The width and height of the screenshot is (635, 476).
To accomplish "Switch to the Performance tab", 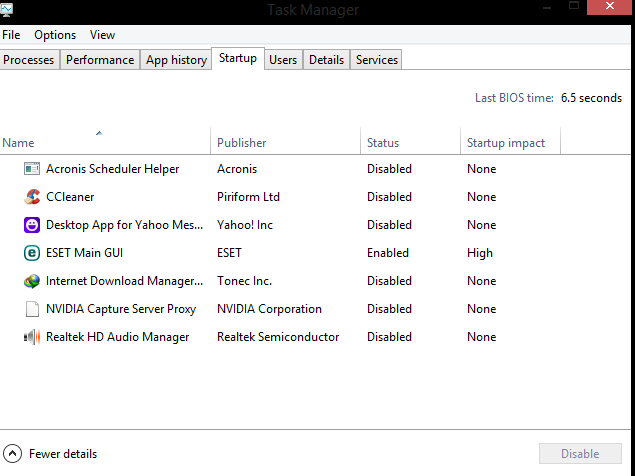I will coord(100,60).
